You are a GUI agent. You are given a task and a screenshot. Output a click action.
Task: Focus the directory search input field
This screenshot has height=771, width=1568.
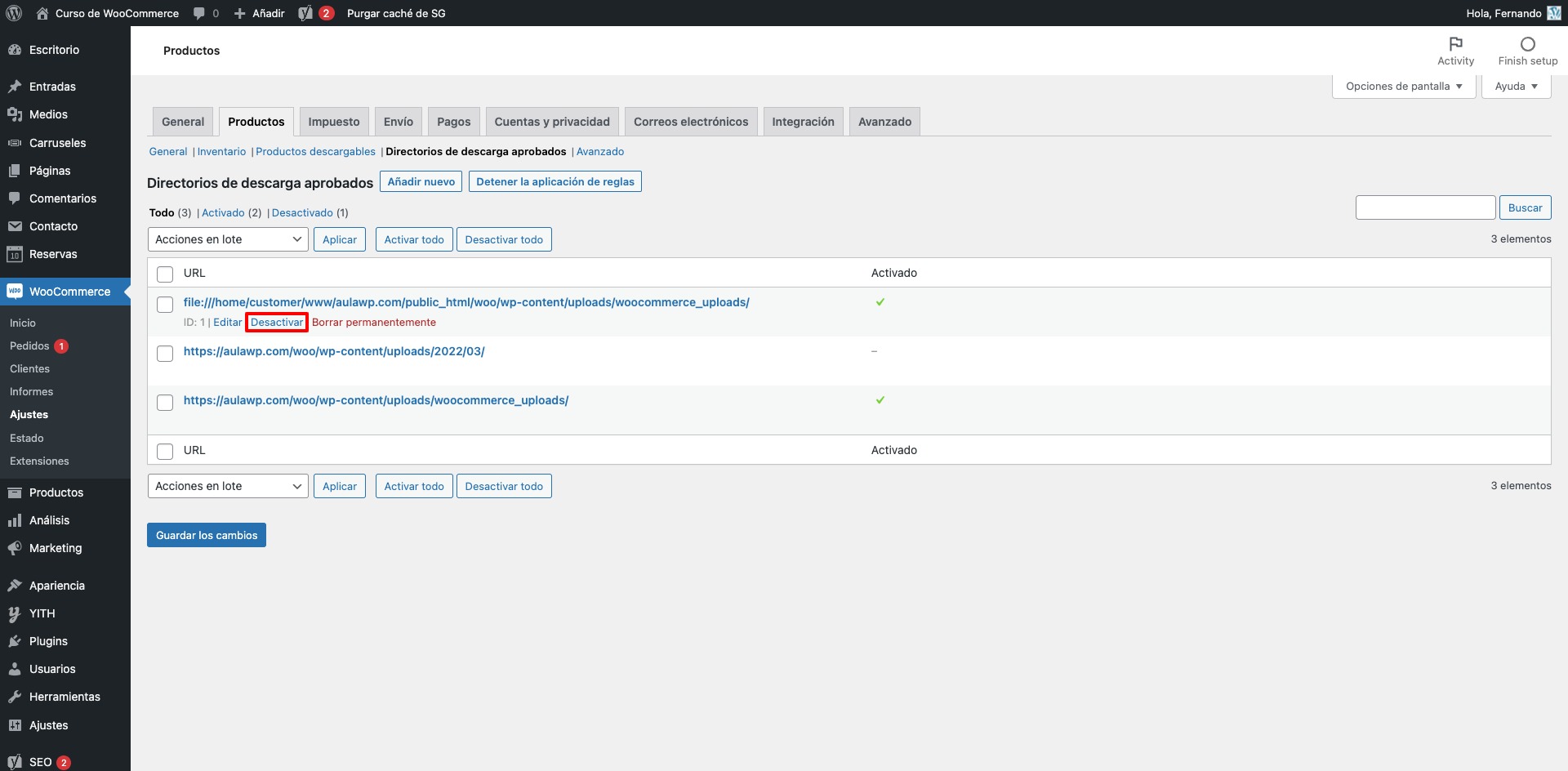coord(1425,207)
